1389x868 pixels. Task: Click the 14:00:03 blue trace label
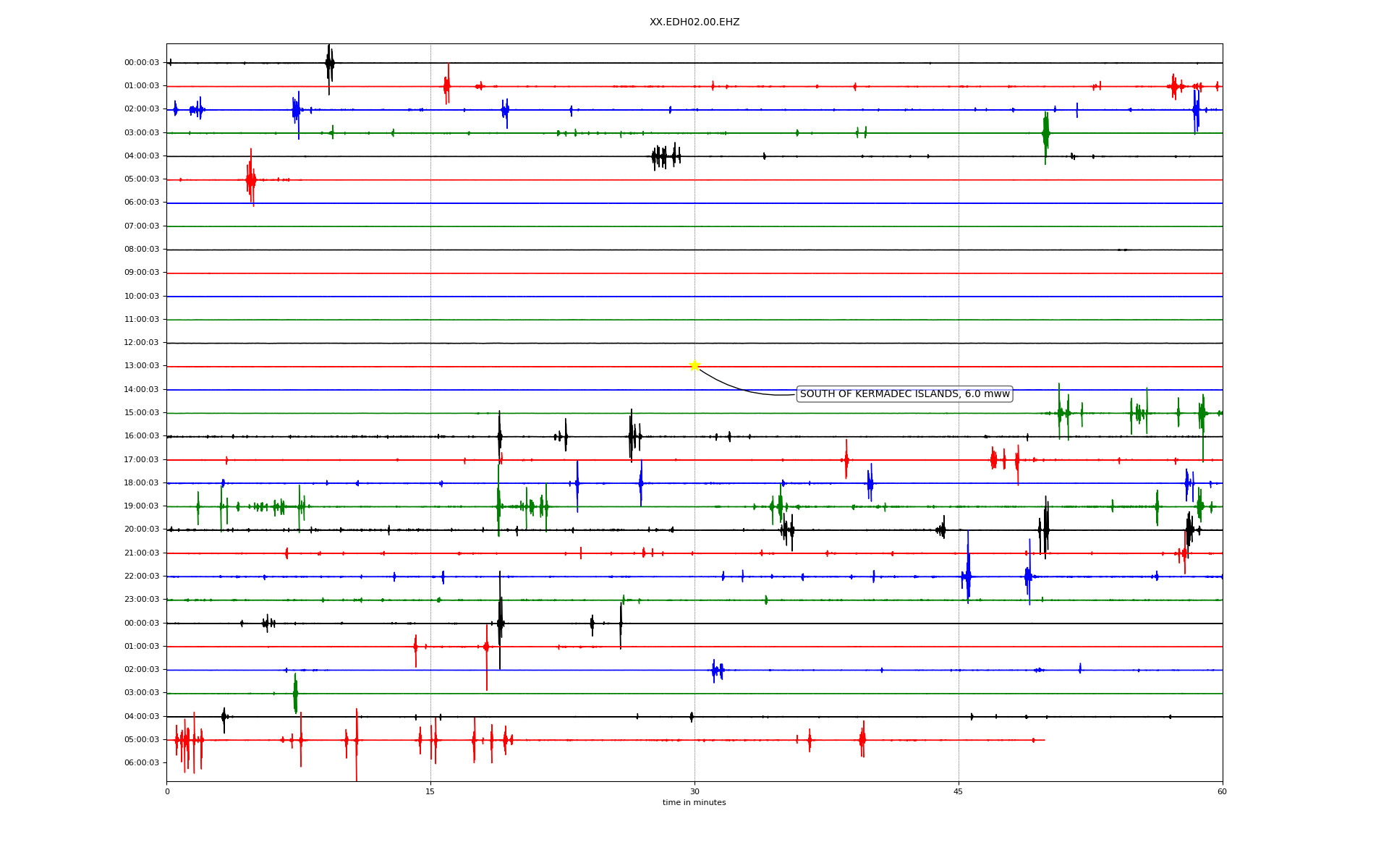tap(142, 390)
